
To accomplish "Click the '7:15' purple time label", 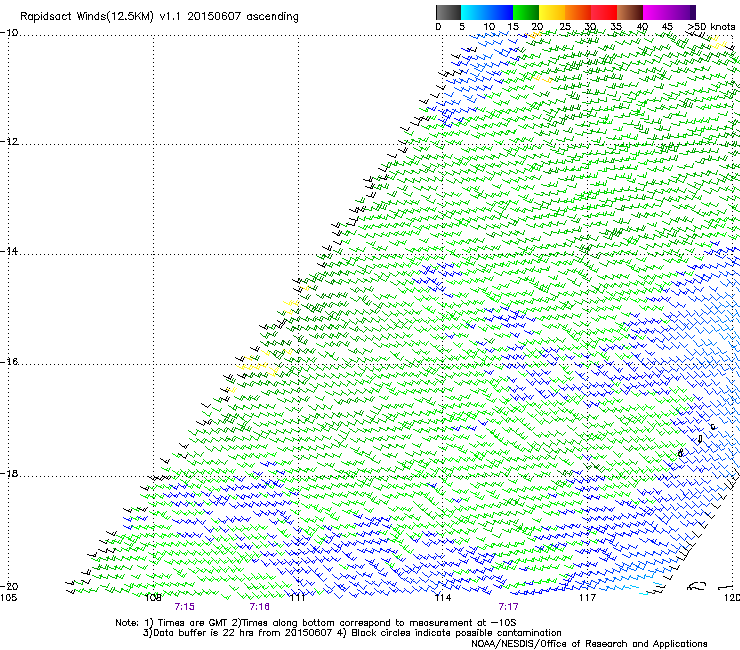I will [x=185, y=607].
